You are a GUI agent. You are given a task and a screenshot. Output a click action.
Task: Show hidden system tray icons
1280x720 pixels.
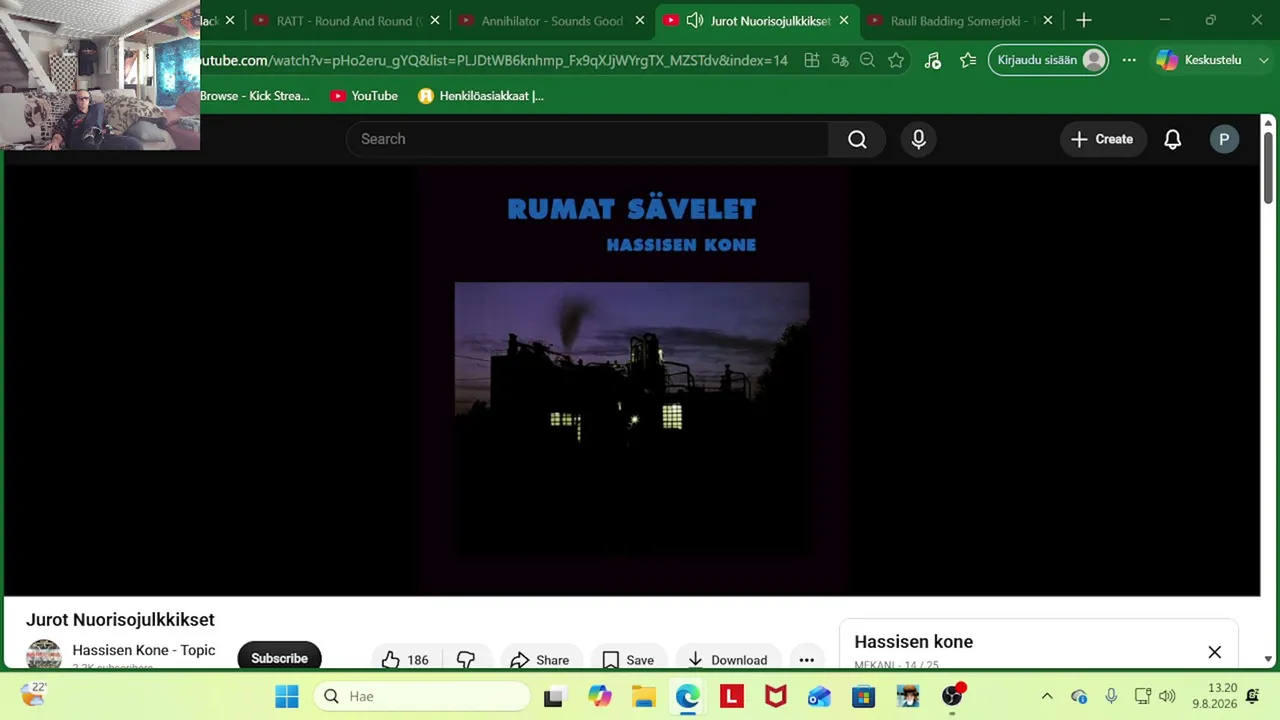click(x=1047, y=696)
